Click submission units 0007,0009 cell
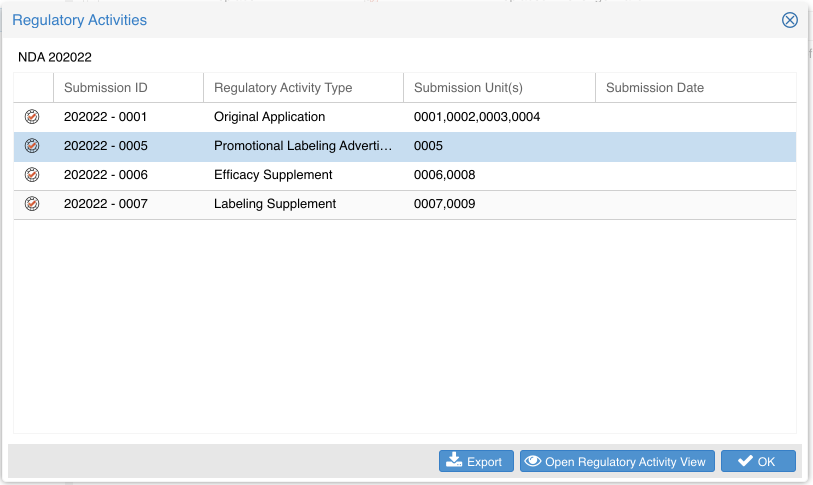Screen dimensions: 813x485 pyautogui.click(x=445, y=204)
